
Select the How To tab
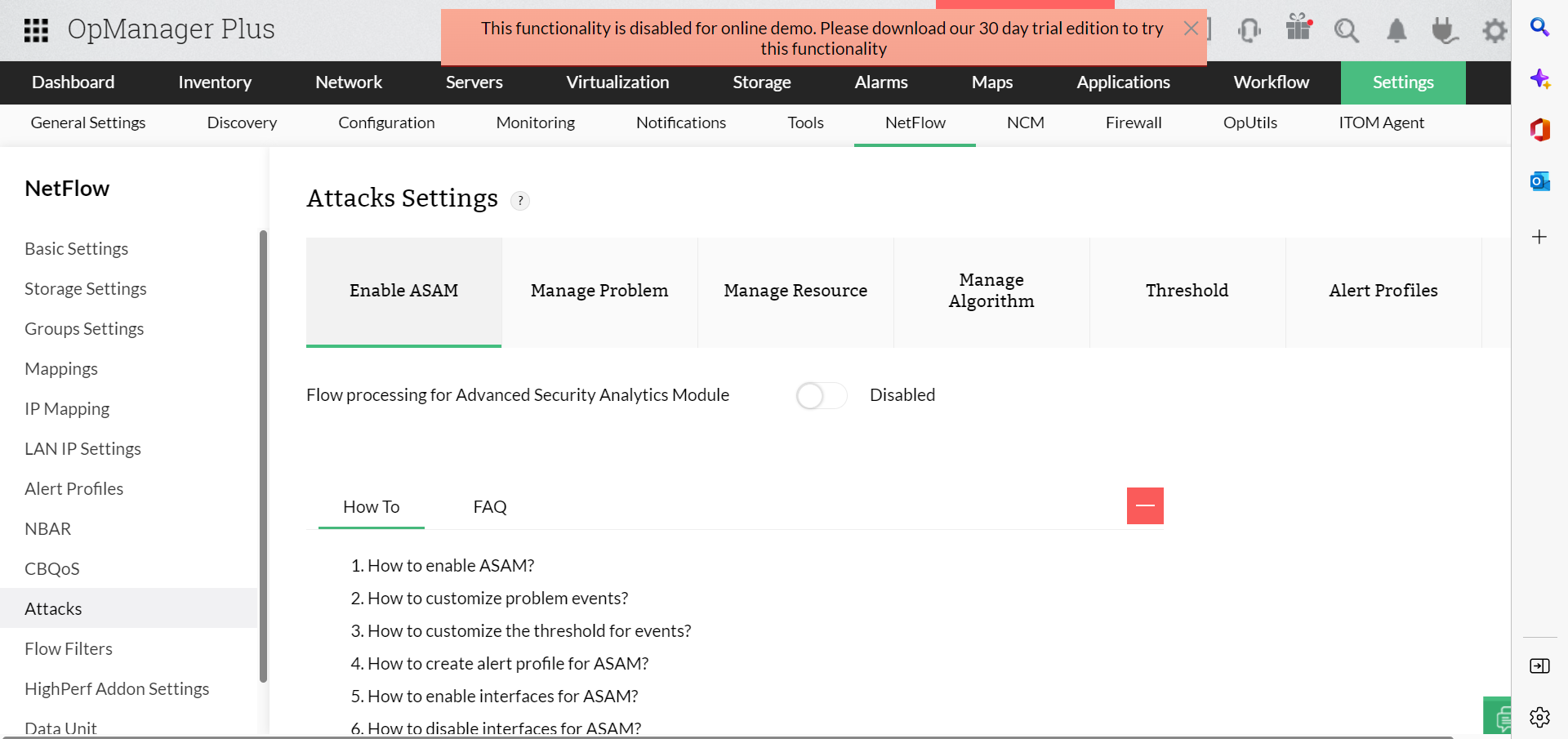point(372,507)
